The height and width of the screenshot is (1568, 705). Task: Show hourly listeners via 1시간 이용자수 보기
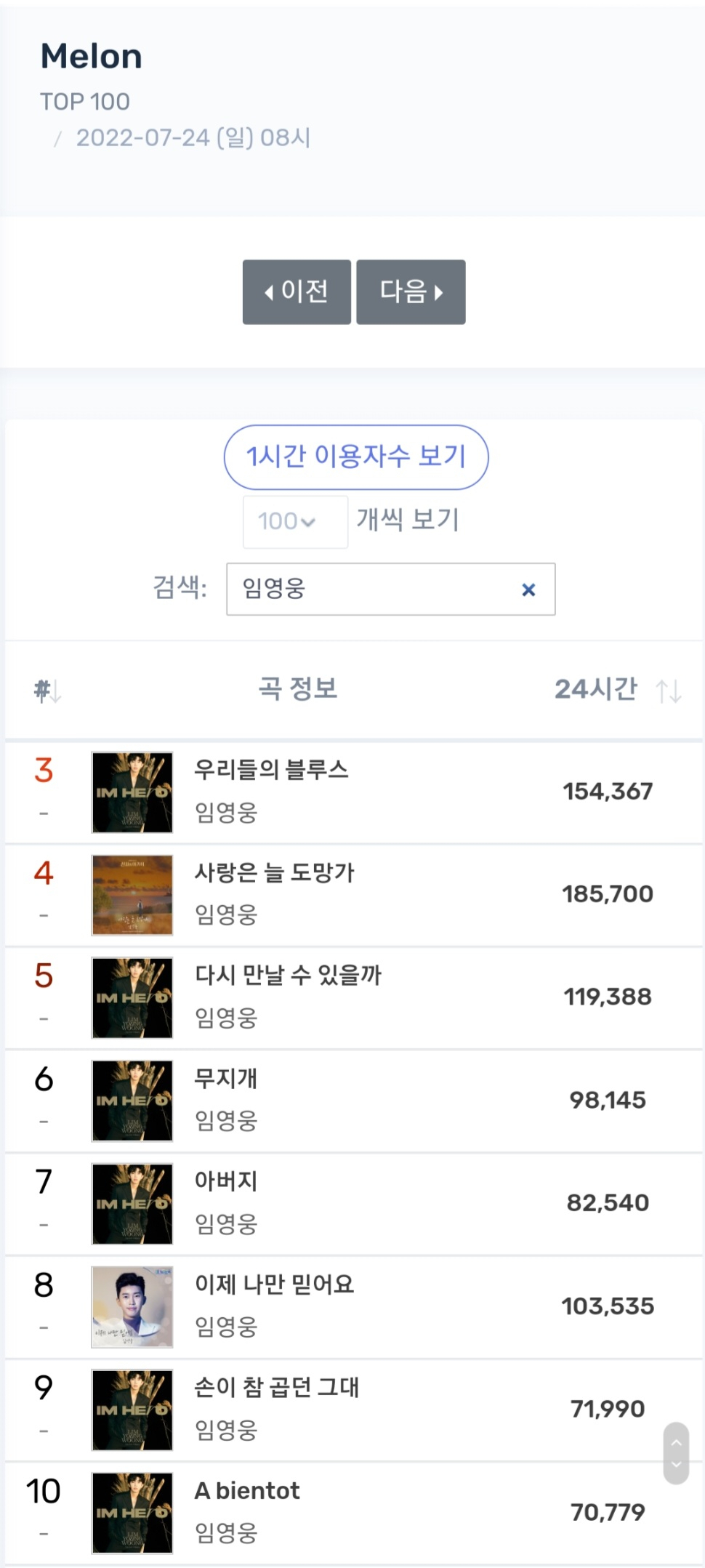(x=356, y=457)
